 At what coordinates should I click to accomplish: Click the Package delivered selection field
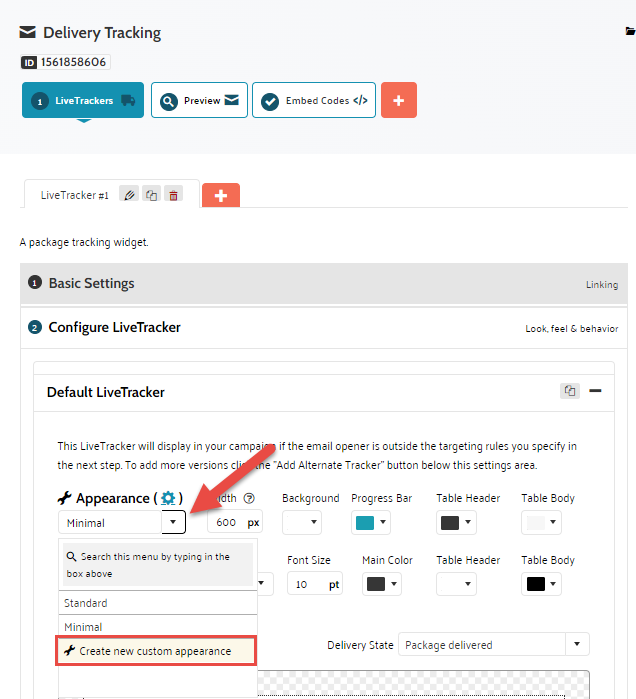point(482,644)
